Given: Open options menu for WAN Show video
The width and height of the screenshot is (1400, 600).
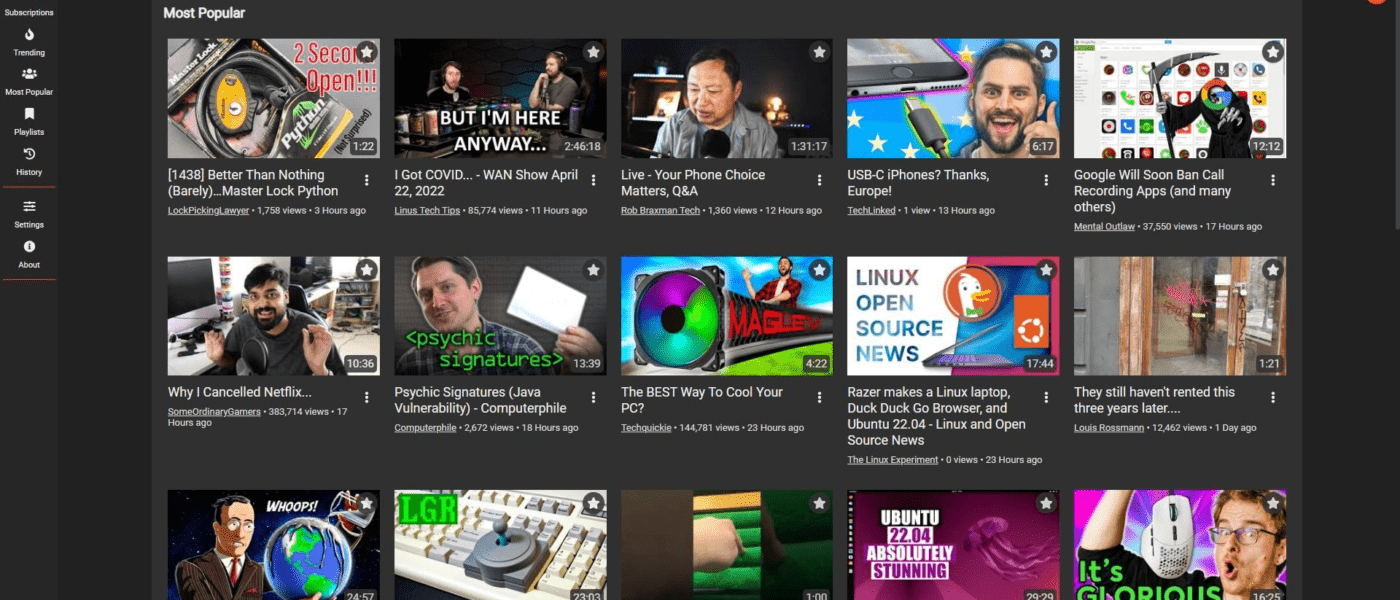Looking at the screenshot, I should pyautogui.click(x=593, y=180).
